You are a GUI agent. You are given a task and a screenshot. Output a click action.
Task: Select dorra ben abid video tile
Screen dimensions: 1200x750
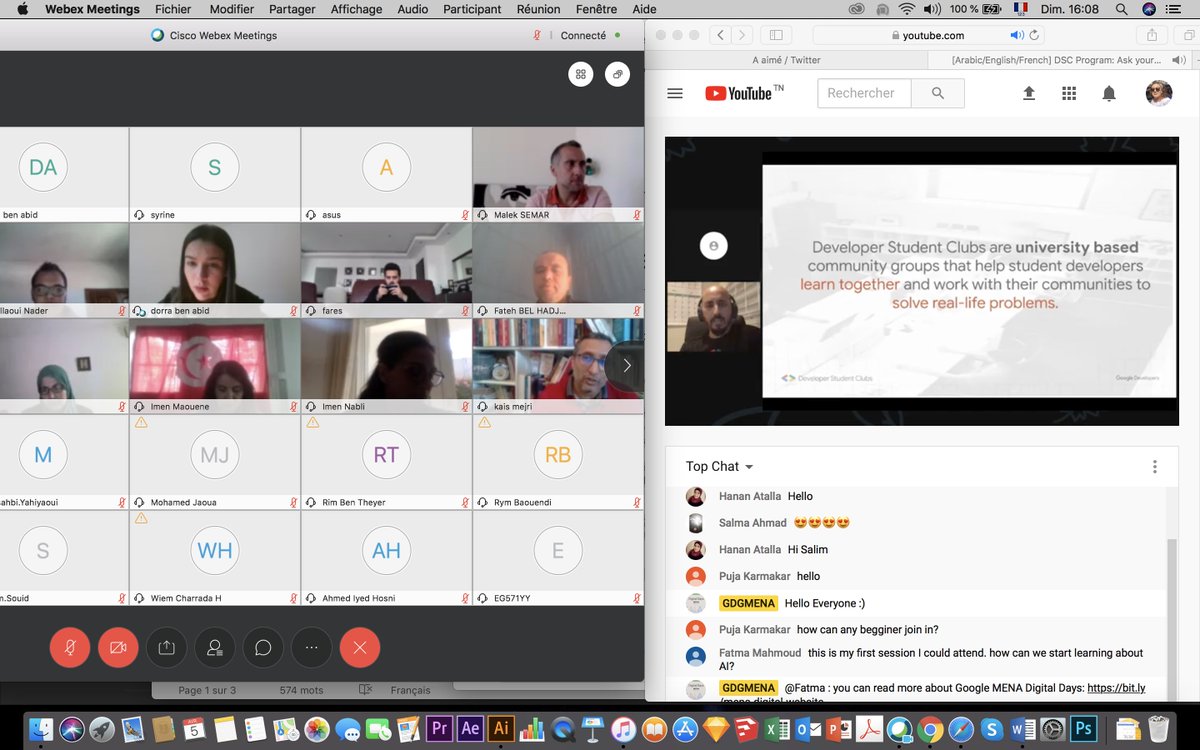[215, 270]
